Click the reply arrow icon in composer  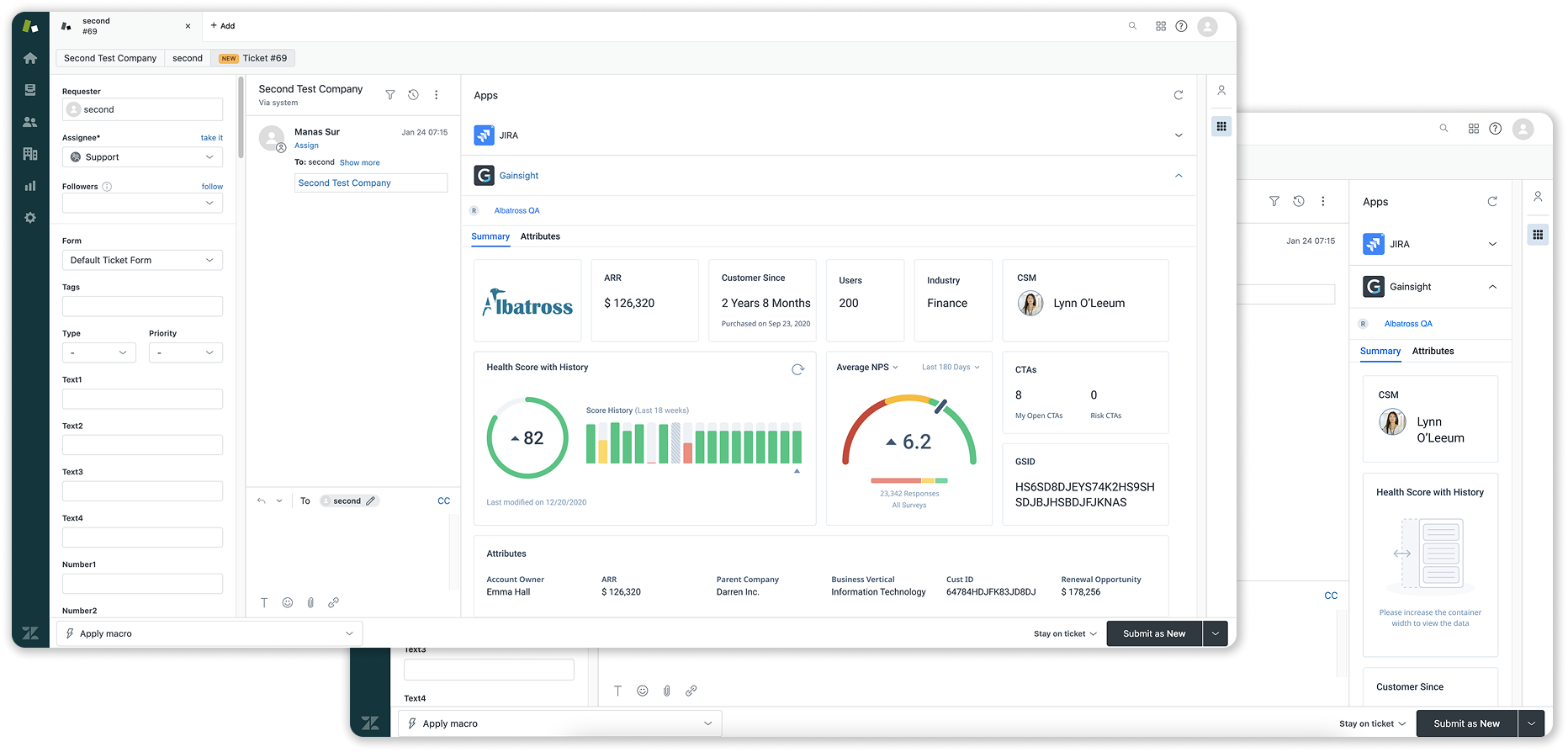click(x=262, y=500)
